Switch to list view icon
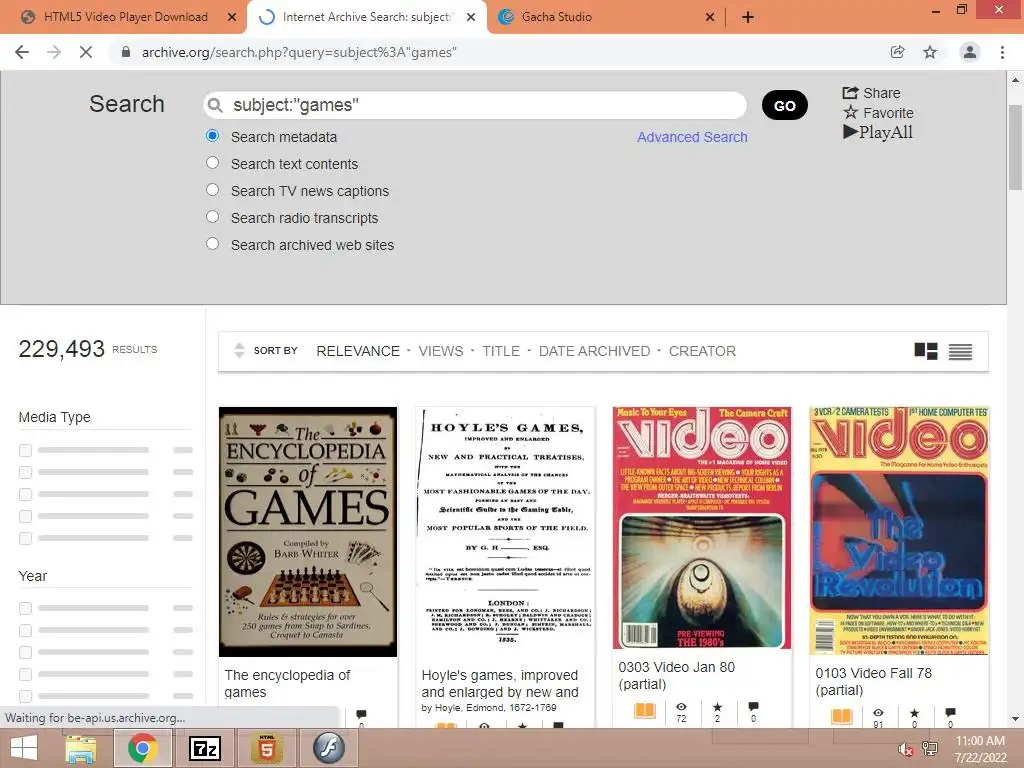The width and height of the screenshot is (1024, 768). (x=960, y=351)
